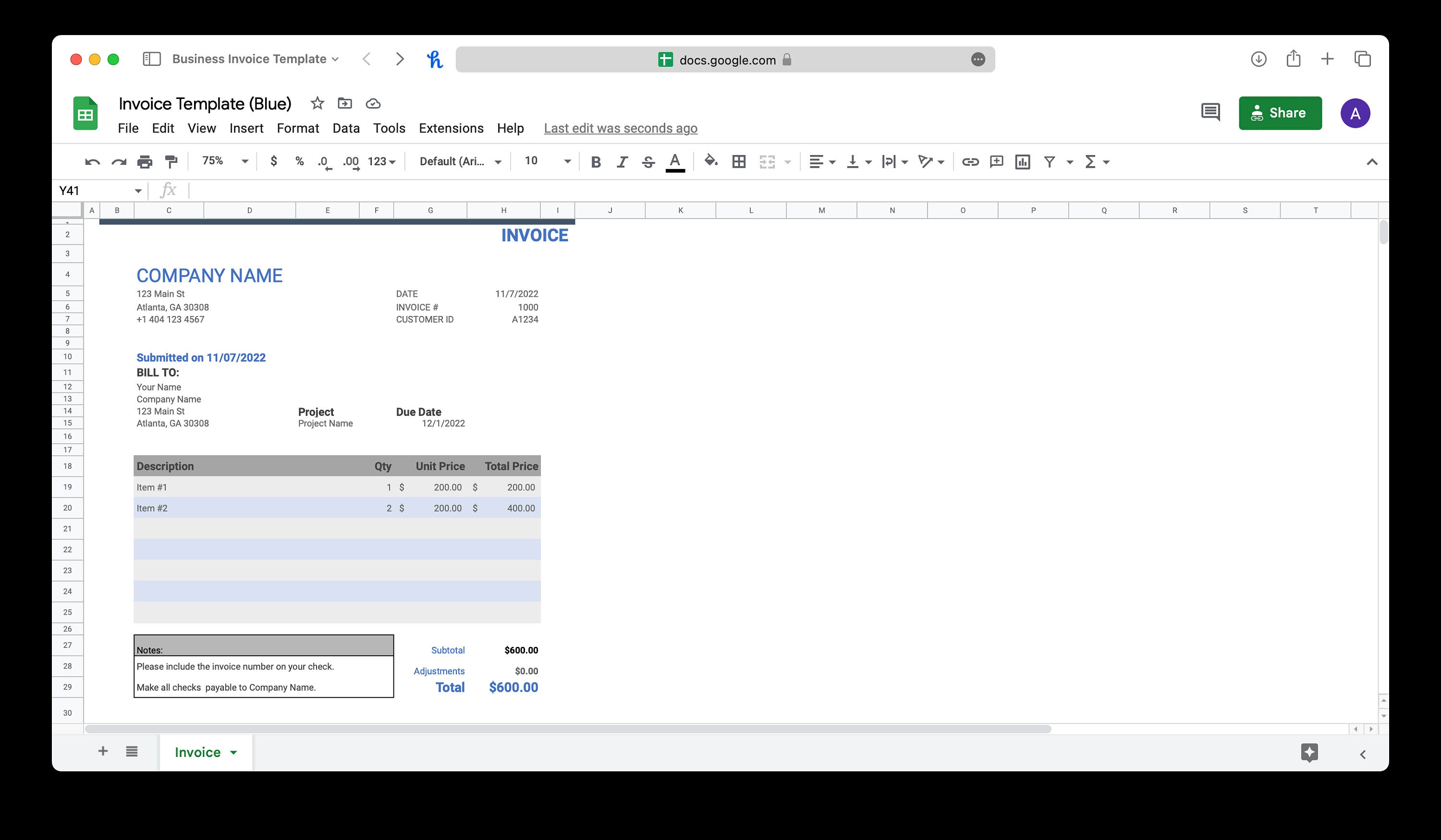Viewport: 1441px width, 840px height.
Task: Click the percent format icon
Action: tap(300, 161)
